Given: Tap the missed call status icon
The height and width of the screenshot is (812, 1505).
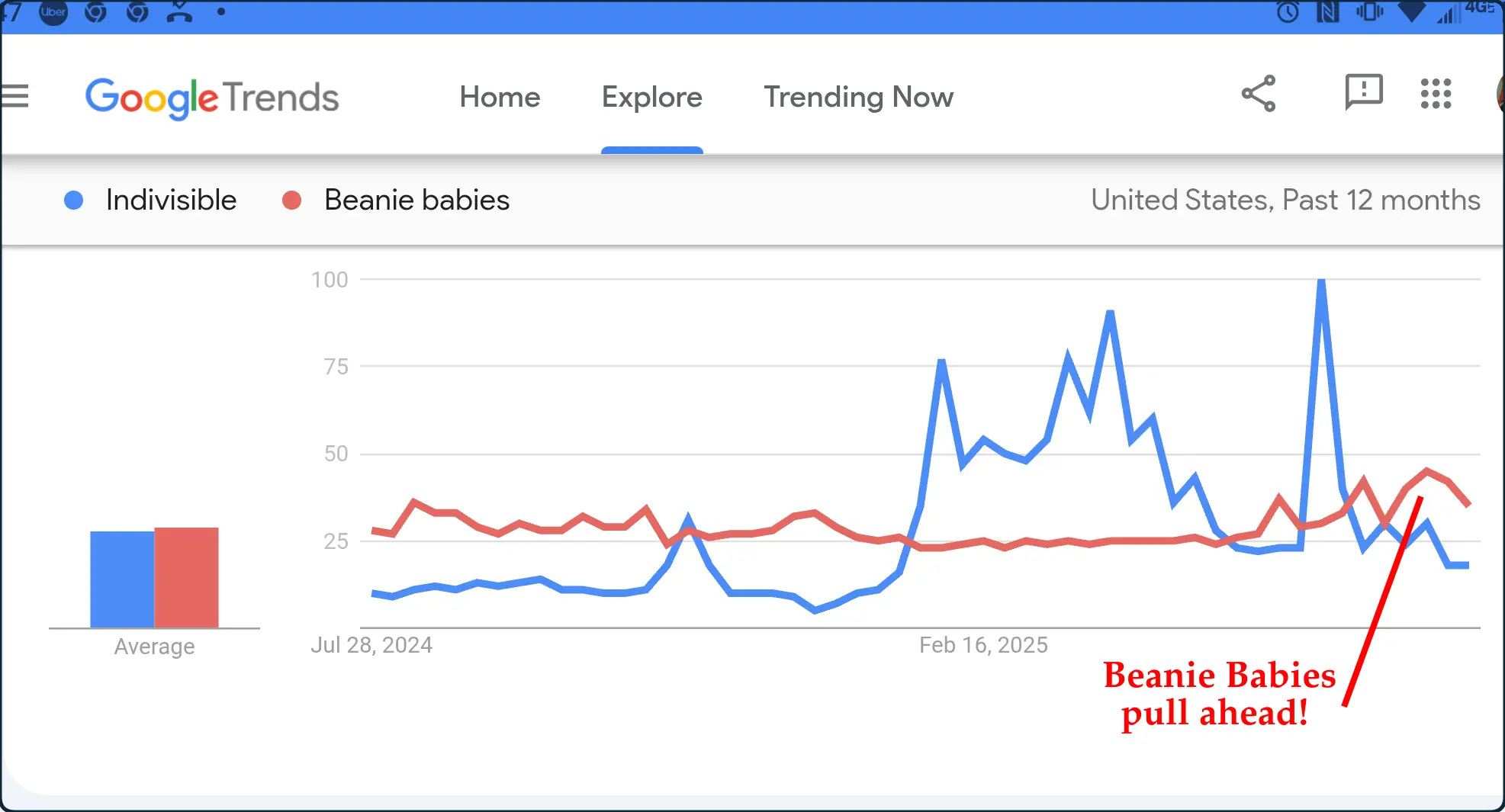Looking at the screenshot, I should [x=179, y=11].
